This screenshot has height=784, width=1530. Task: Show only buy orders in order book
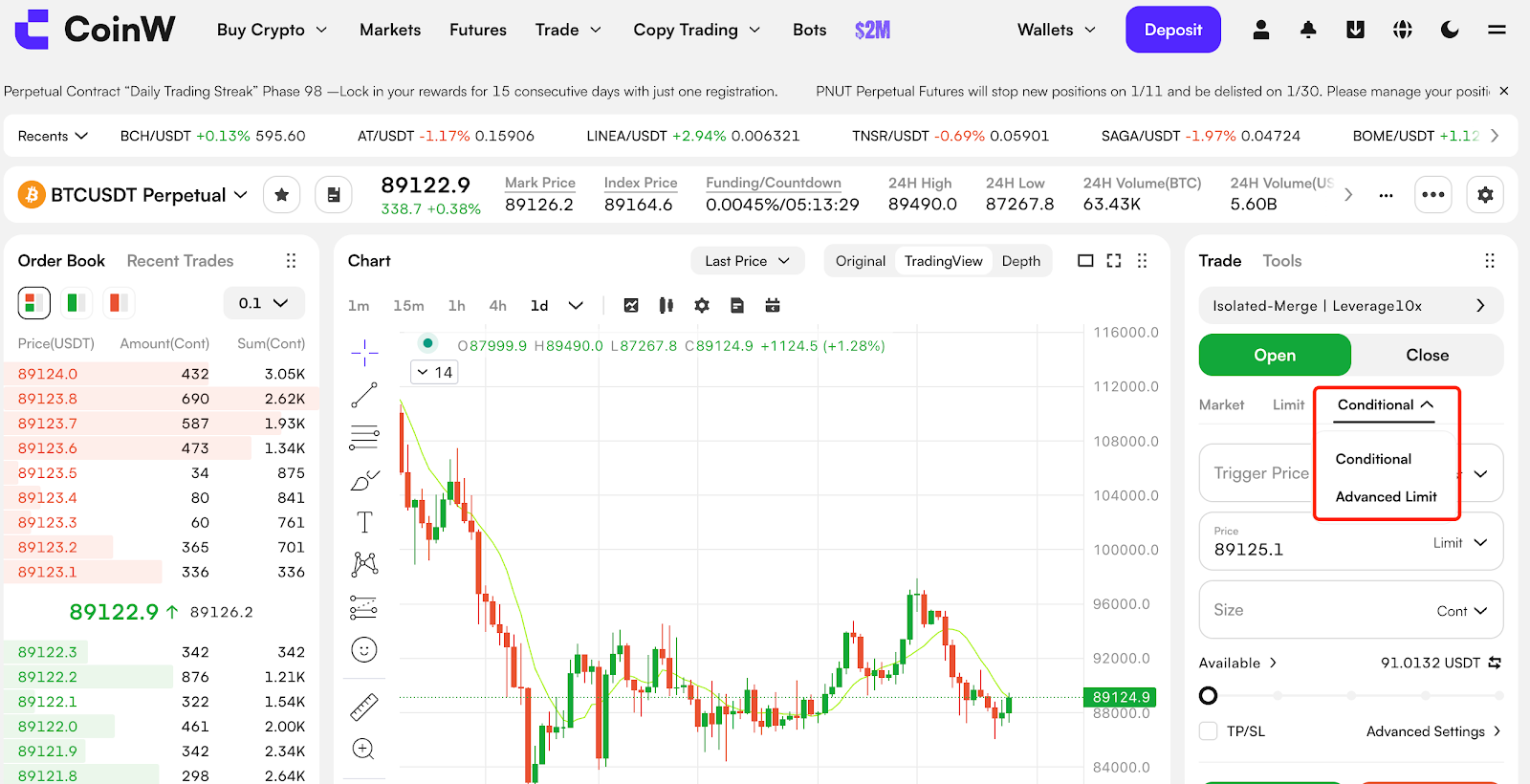76,303
